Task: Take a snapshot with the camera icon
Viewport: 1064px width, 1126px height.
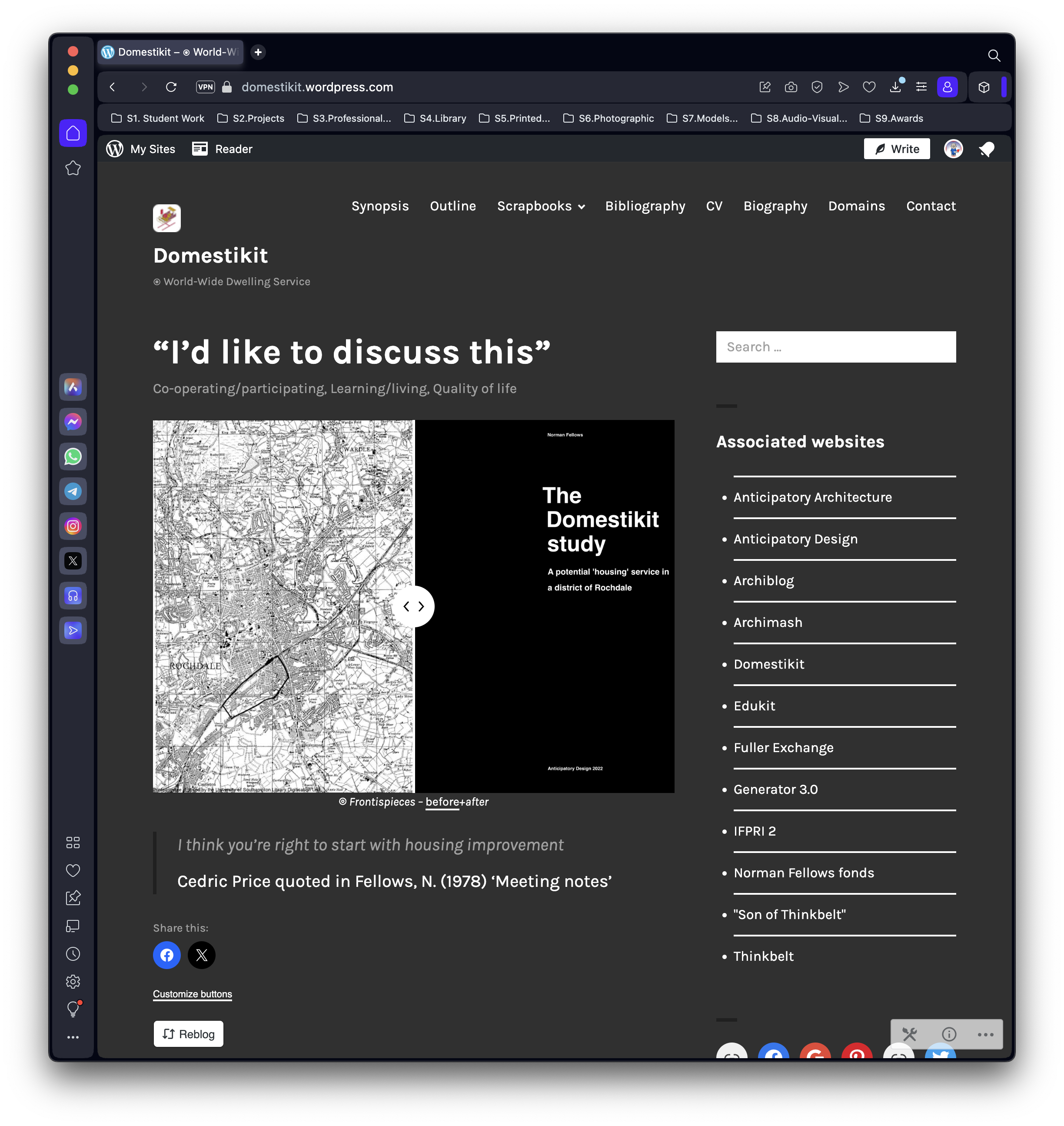Action: point(791,87)
